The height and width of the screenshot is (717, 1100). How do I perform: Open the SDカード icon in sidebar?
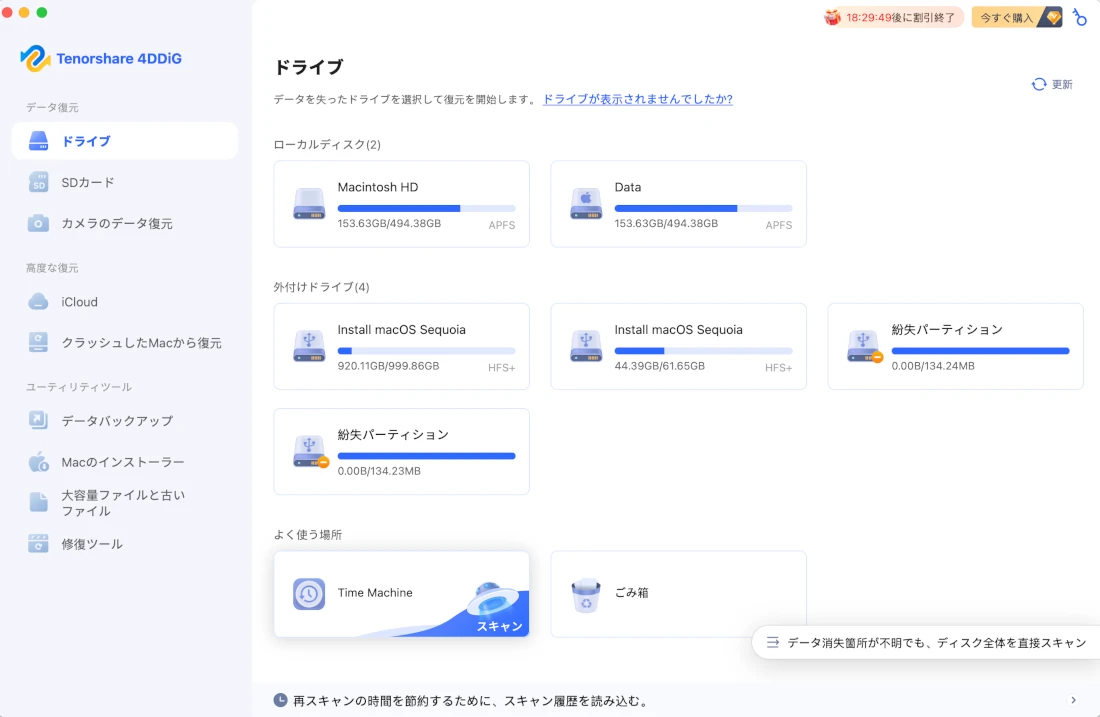(x=38, y=182)
